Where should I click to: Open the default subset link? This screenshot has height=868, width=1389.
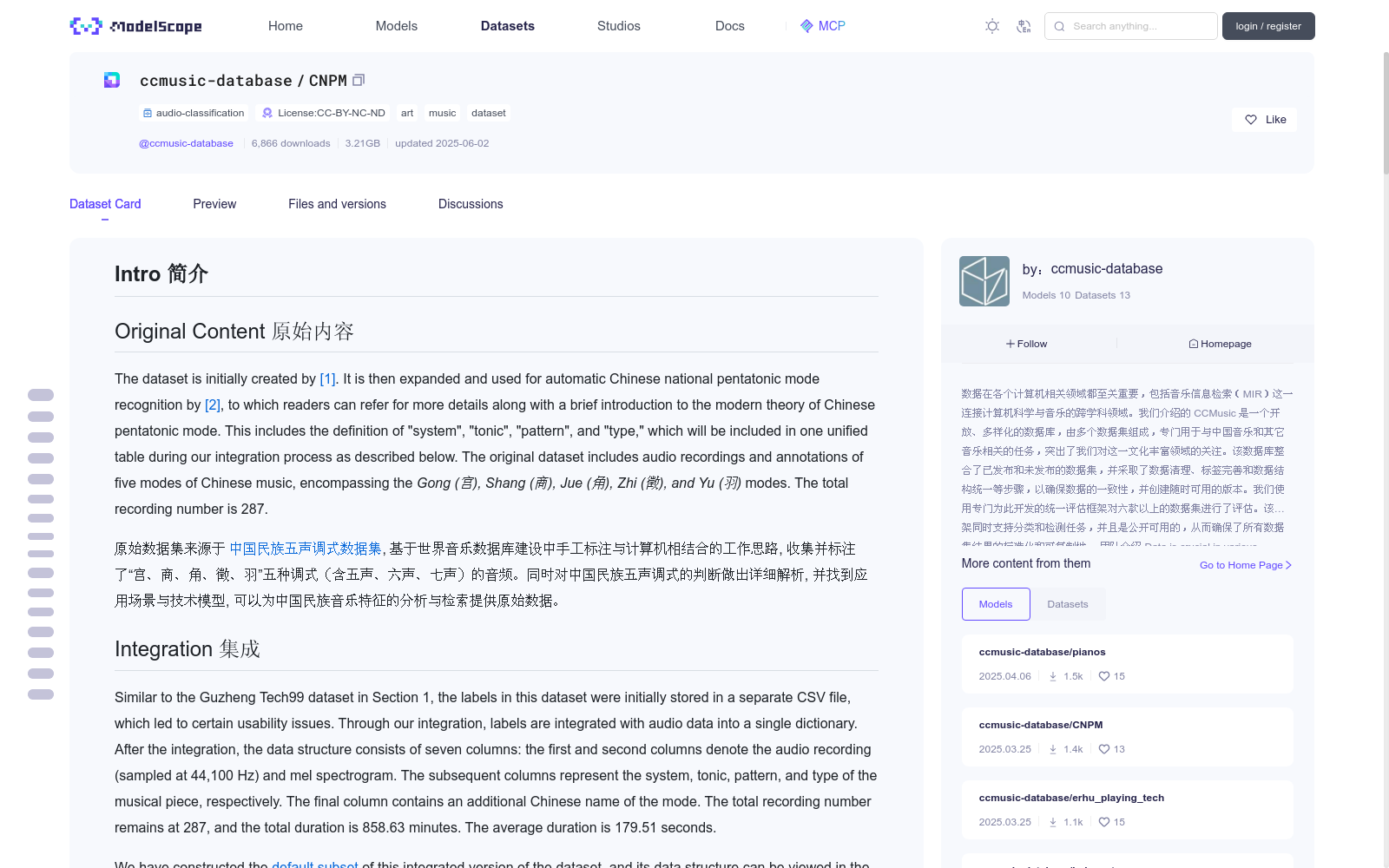[x=314, y=864]
